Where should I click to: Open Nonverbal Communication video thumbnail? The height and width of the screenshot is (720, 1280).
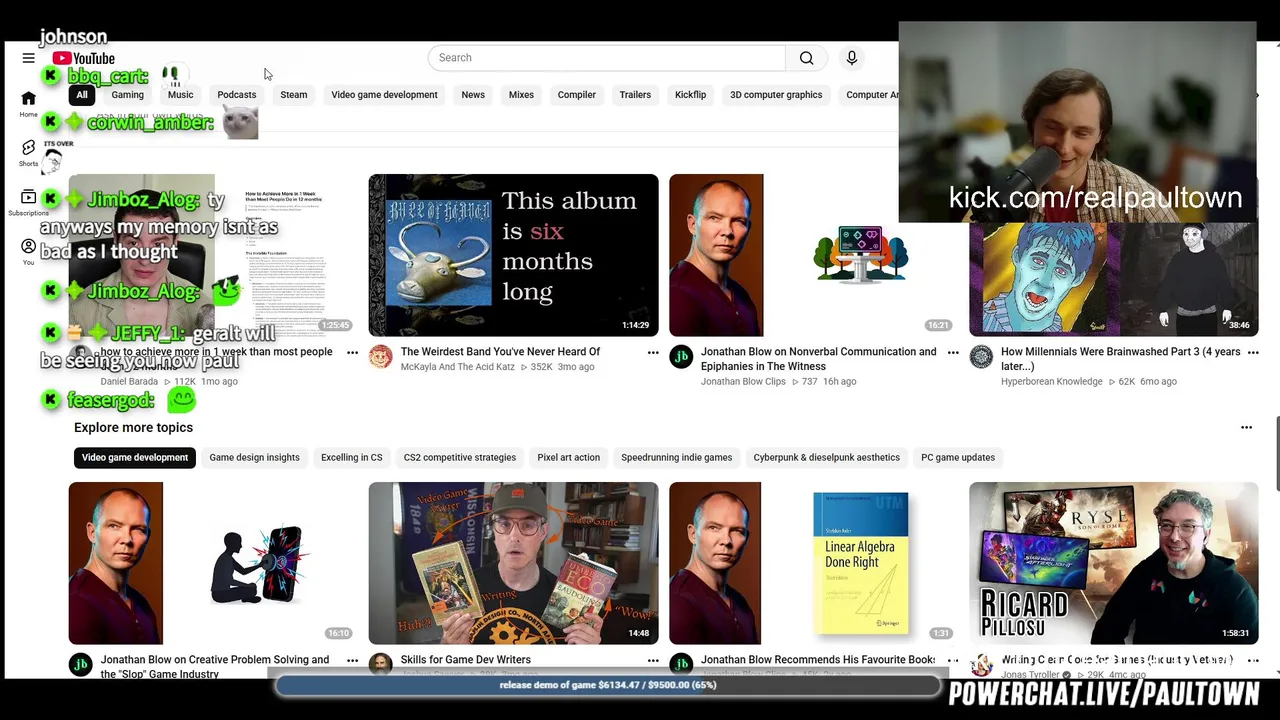[x=814, y=255]
